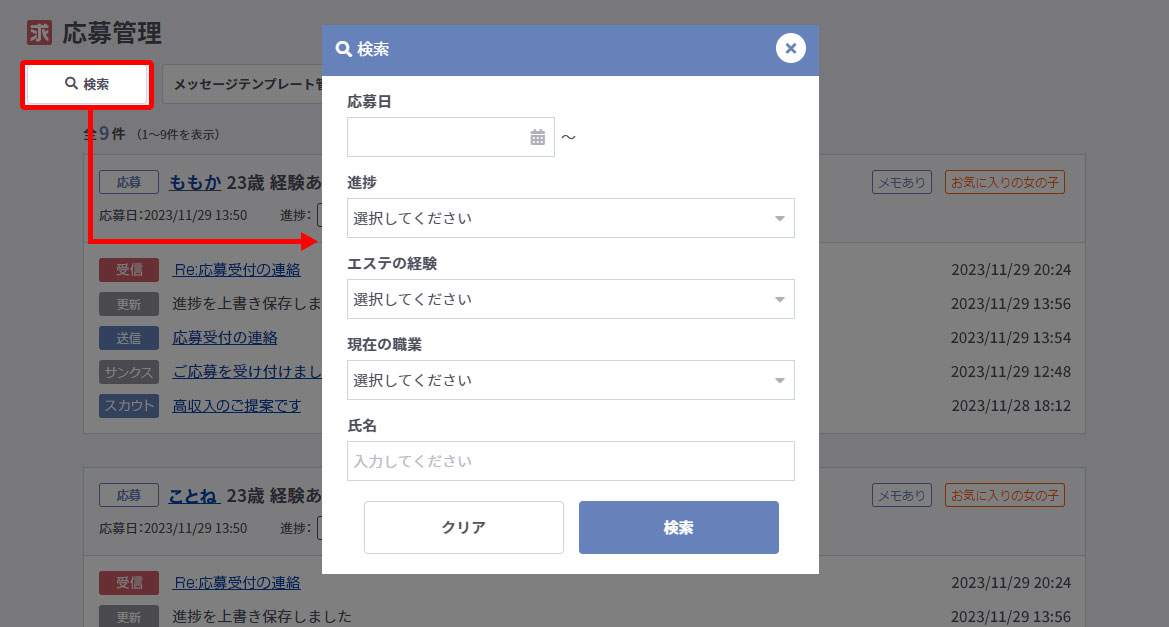This screenshot has height=627, width=1169.
Task: Click the 氏名 text input field
Action: click(570, 461)
